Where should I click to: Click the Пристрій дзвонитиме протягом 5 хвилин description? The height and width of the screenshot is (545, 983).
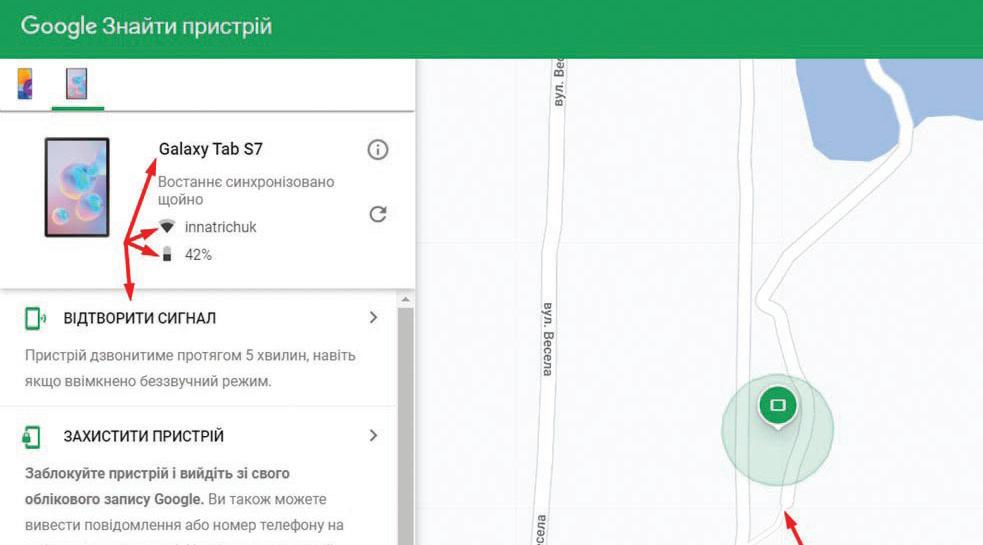tap(190, 368)
